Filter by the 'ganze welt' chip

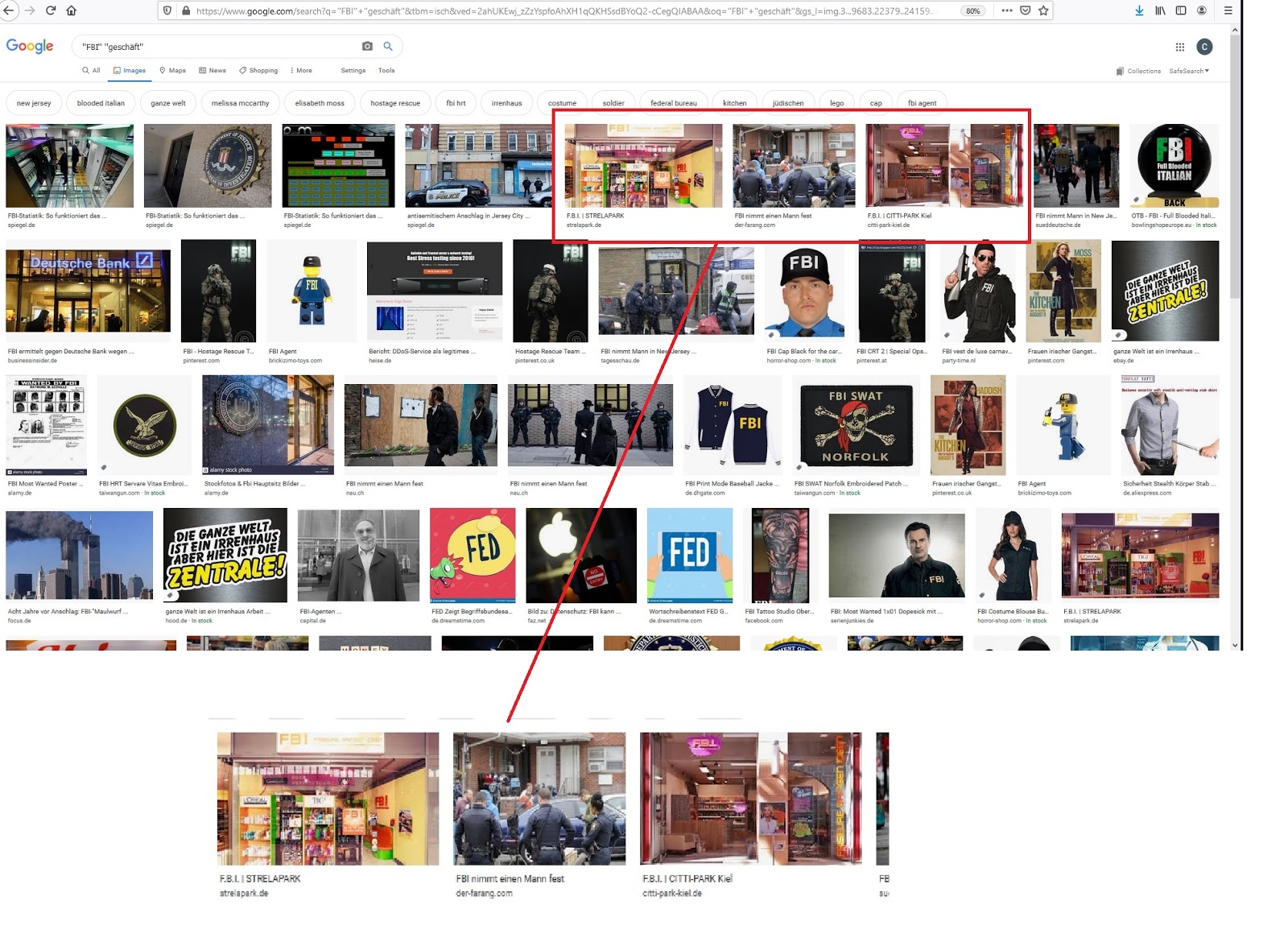[168, 103]
